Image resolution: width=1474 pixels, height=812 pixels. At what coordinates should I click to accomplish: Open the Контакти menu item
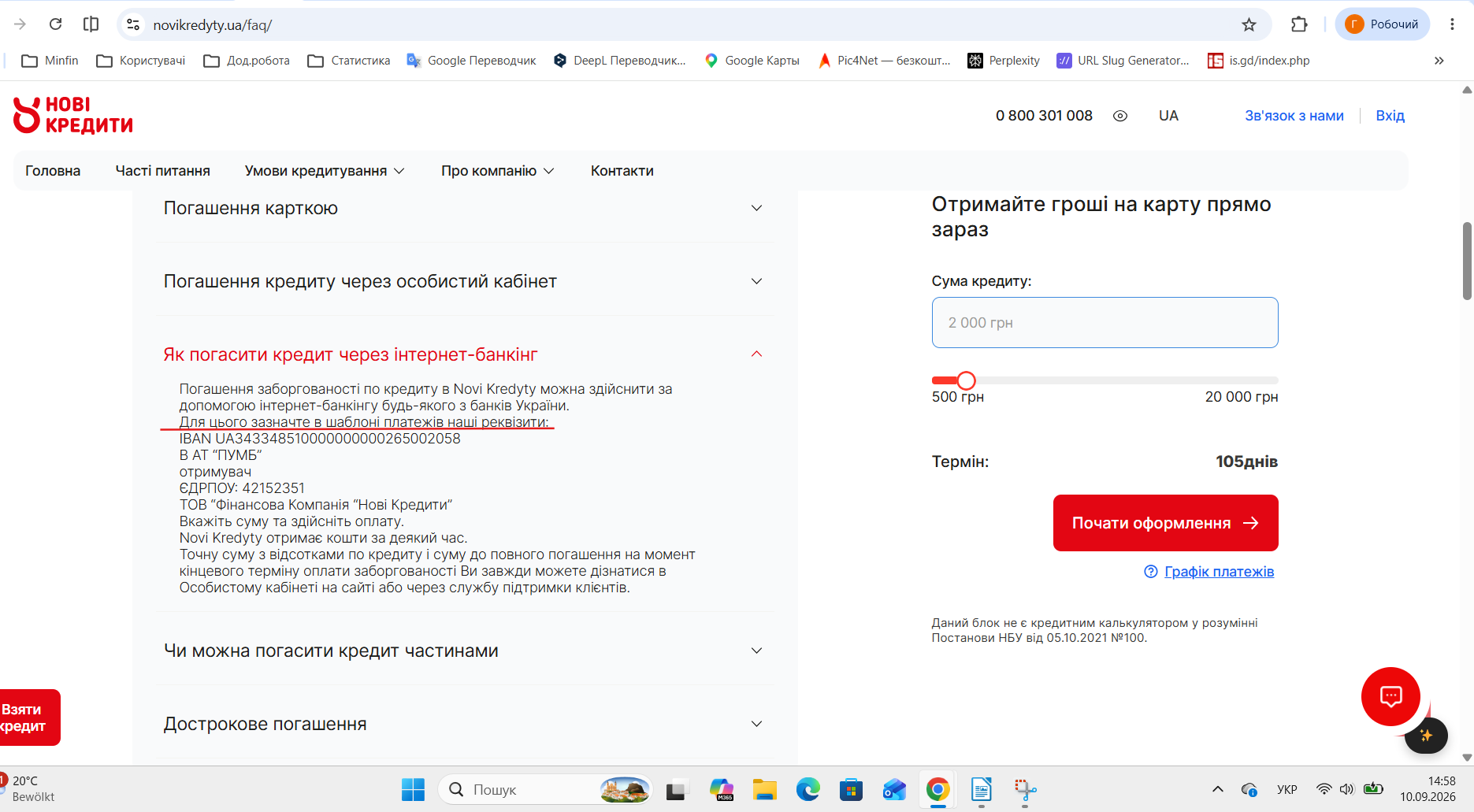pos(622,171)
